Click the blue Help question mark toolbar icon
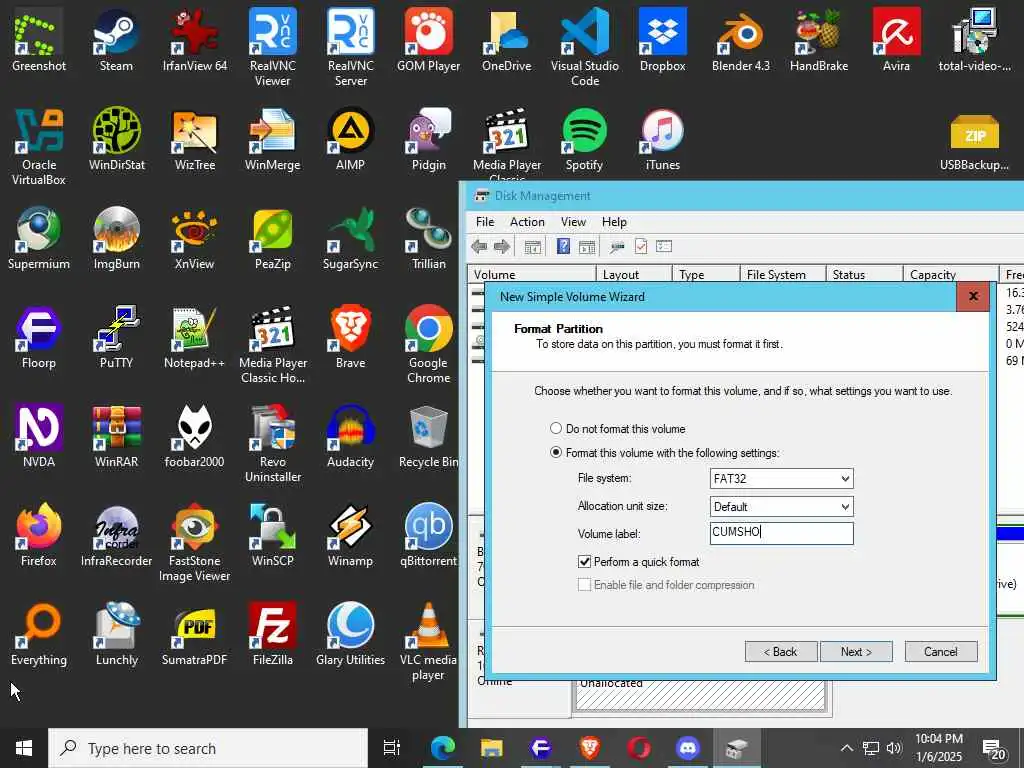Image resolution: width=1024 pixels, height=768 pixels. 563,246
